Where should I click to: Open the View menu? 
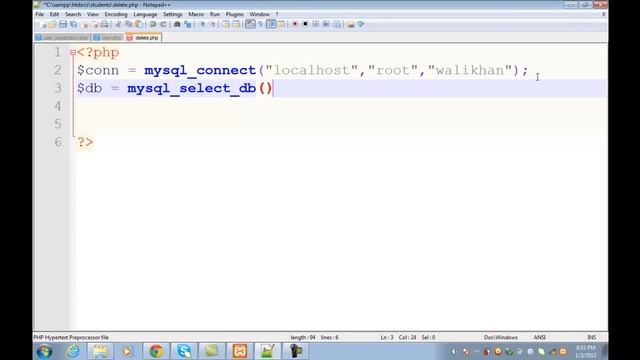point(93,14)
